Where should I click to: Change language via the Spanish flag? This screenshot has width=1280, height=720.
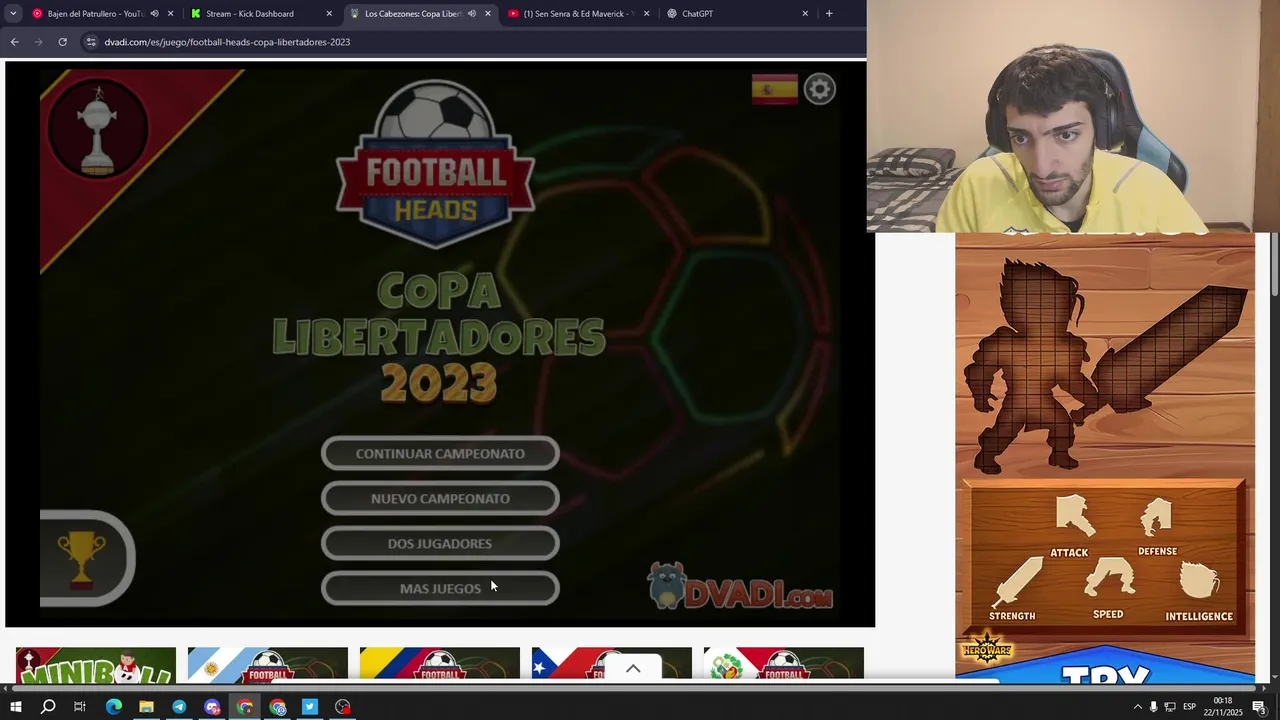point(775,89)
